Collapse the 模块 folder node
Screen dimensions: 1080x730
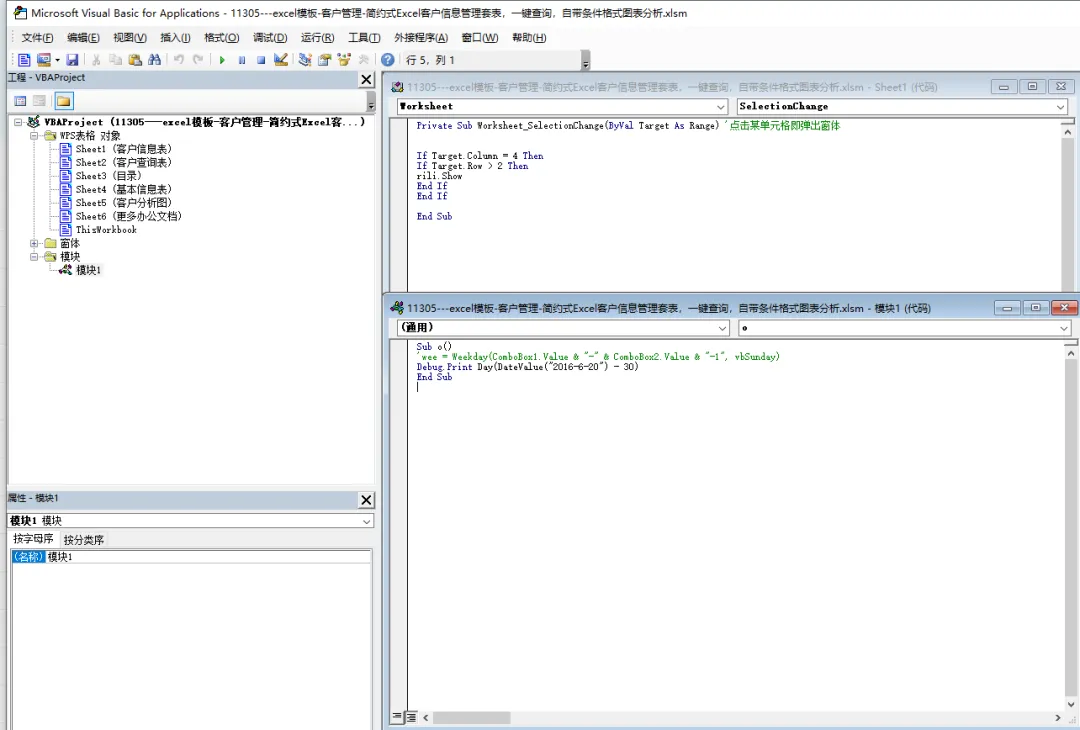33,256
